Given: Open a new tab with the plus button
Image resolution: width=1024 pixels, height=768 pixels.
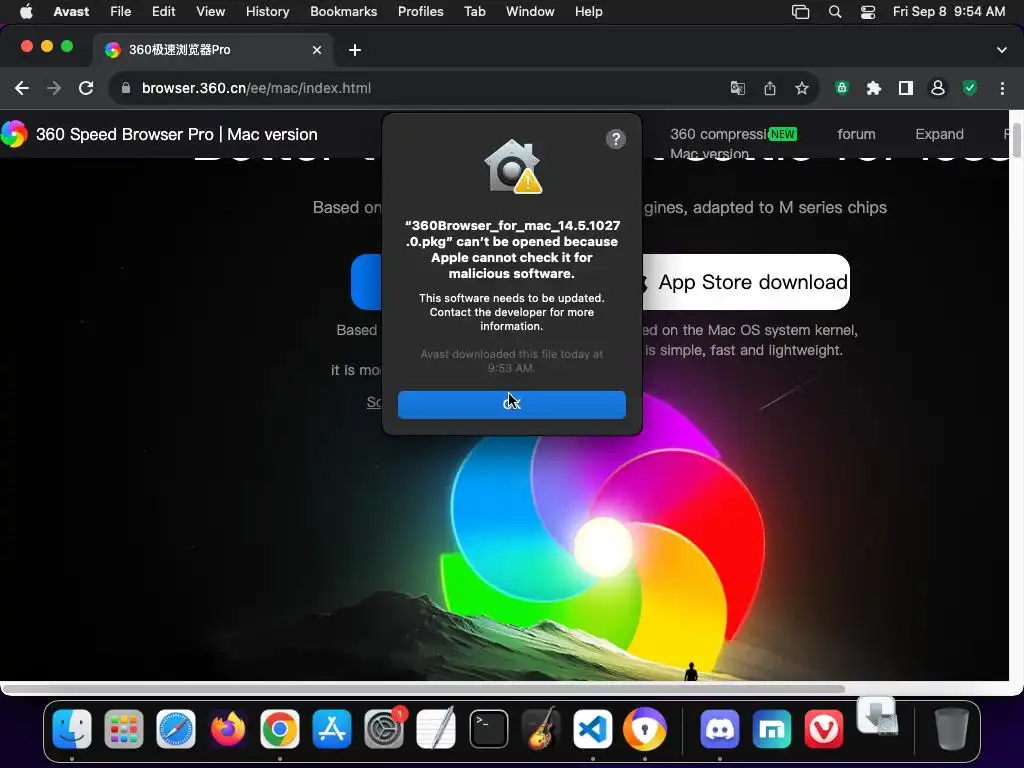Looking at the screenshot, I should (355, 50).
